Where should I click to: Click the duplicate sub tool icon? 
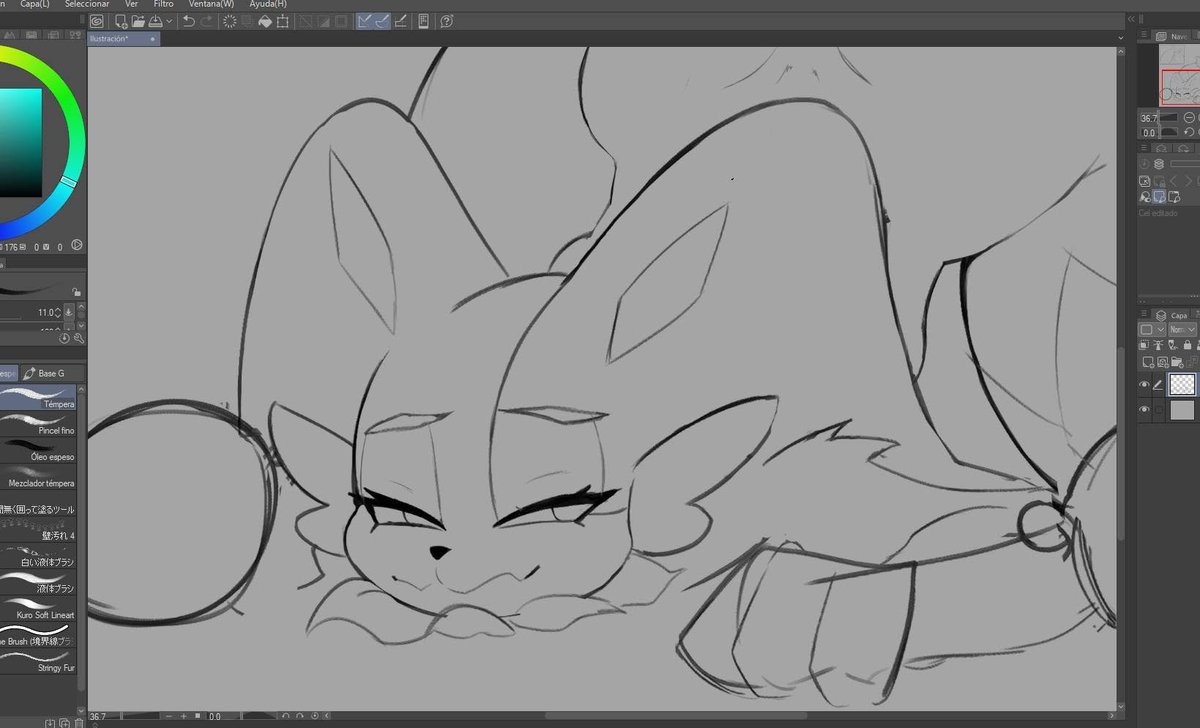tap(64, 722)
